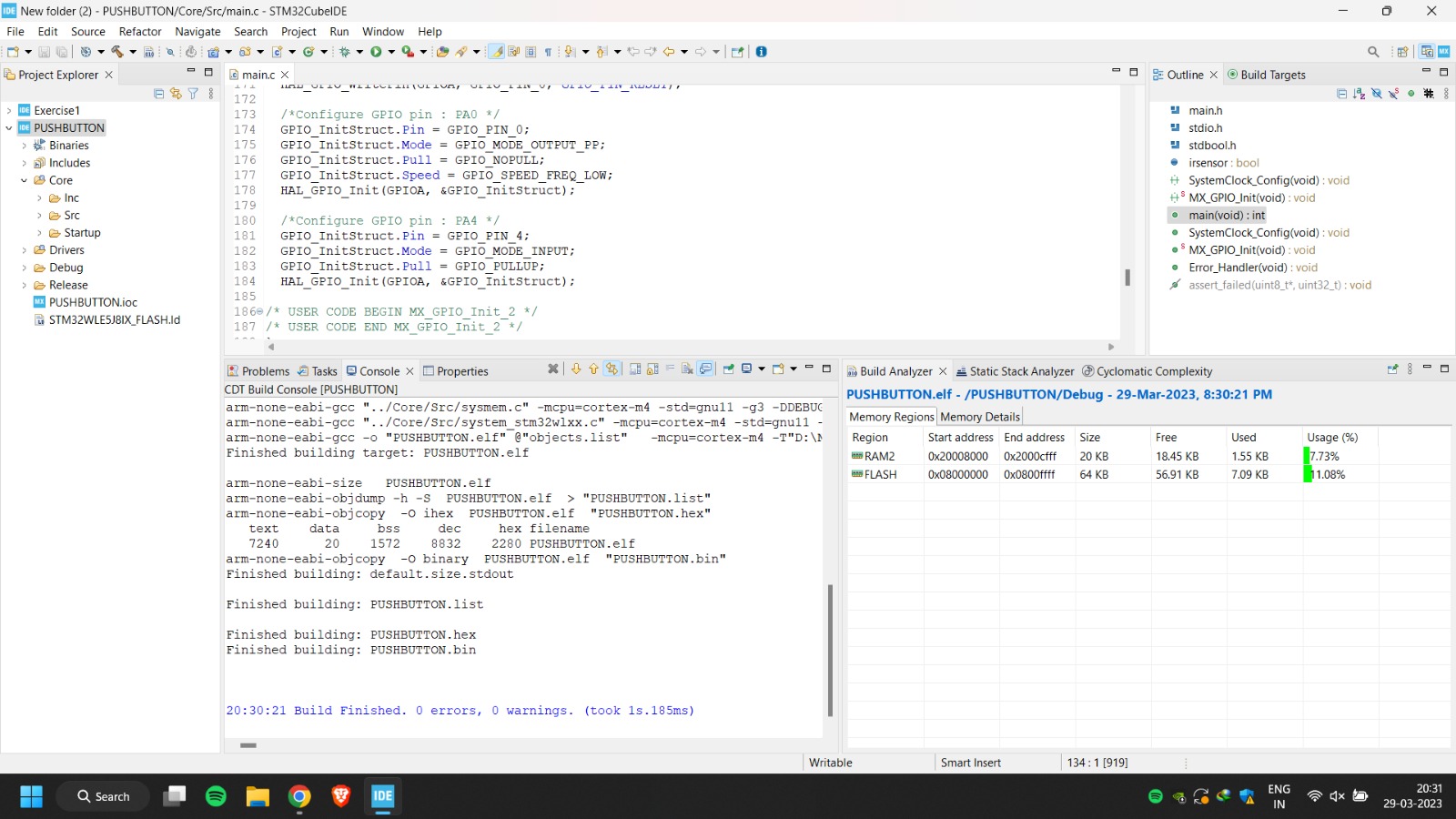This screenshot has width=1456, height=819.
Task: Toggle Link with Editor in Project Explorer
Action: click(x=176, y=94)
